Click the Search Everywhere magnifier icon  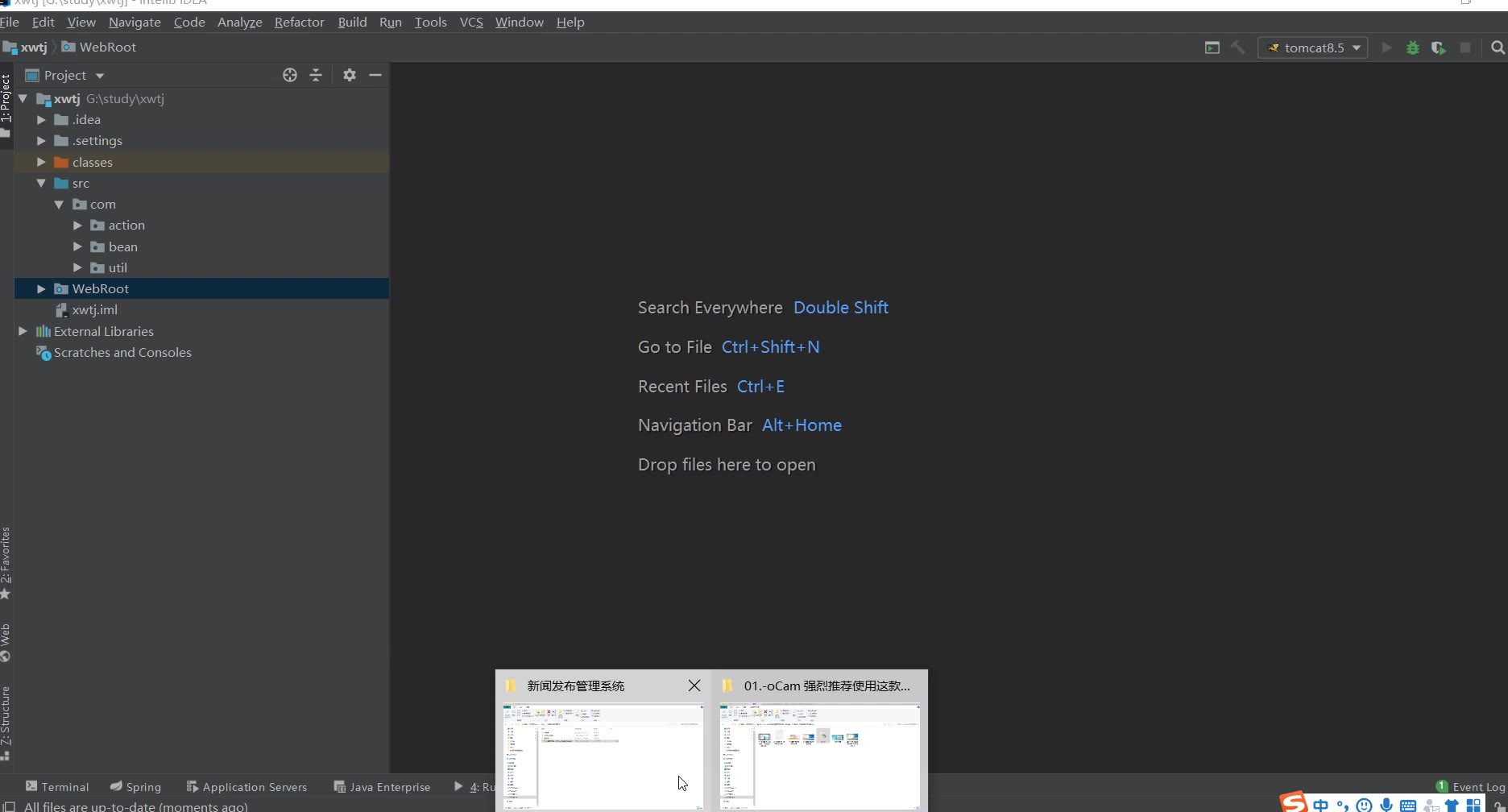coord(1498,48)
